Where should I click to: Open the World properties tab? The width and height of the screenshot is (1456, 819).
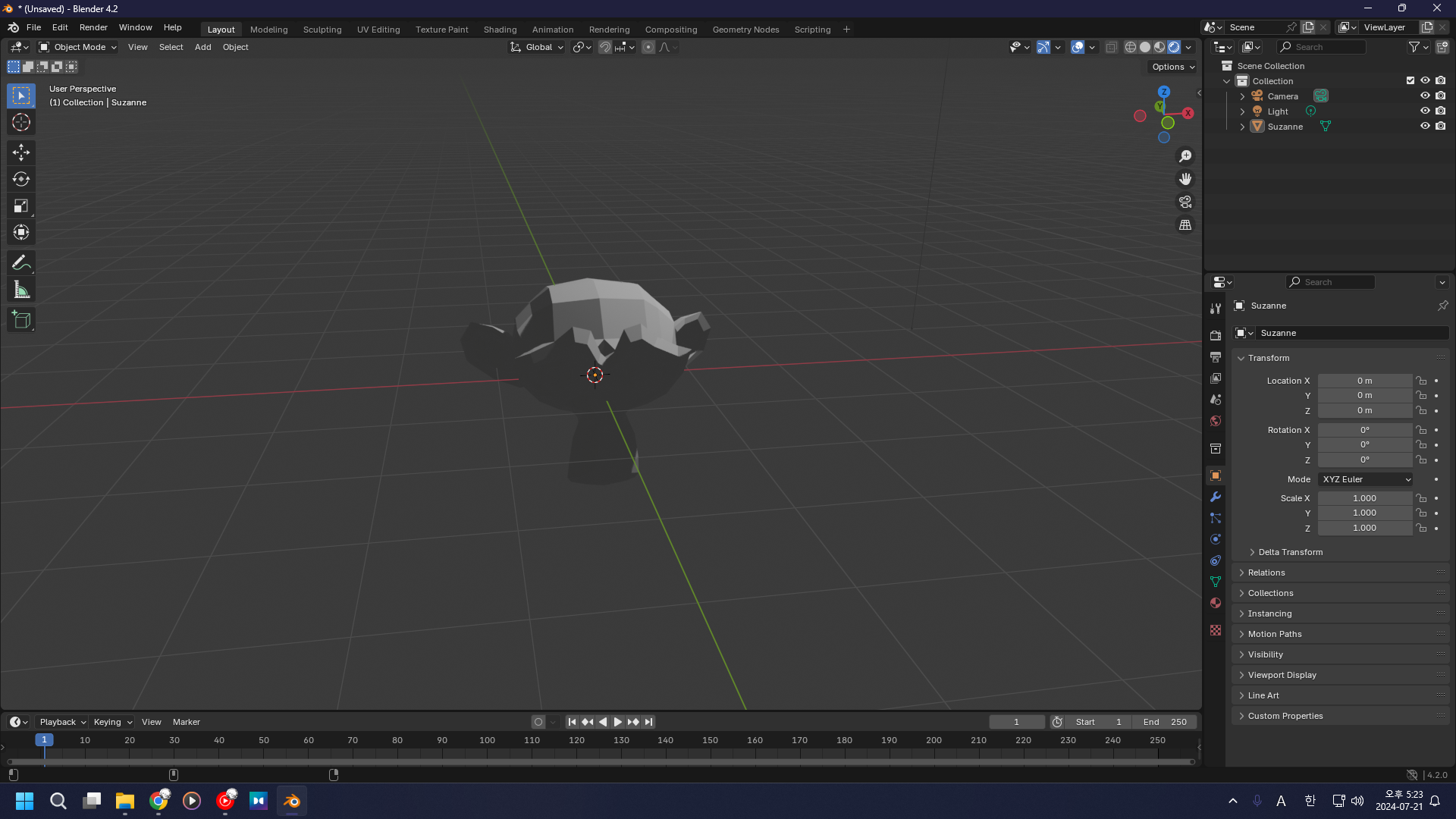pos(1216,420)
